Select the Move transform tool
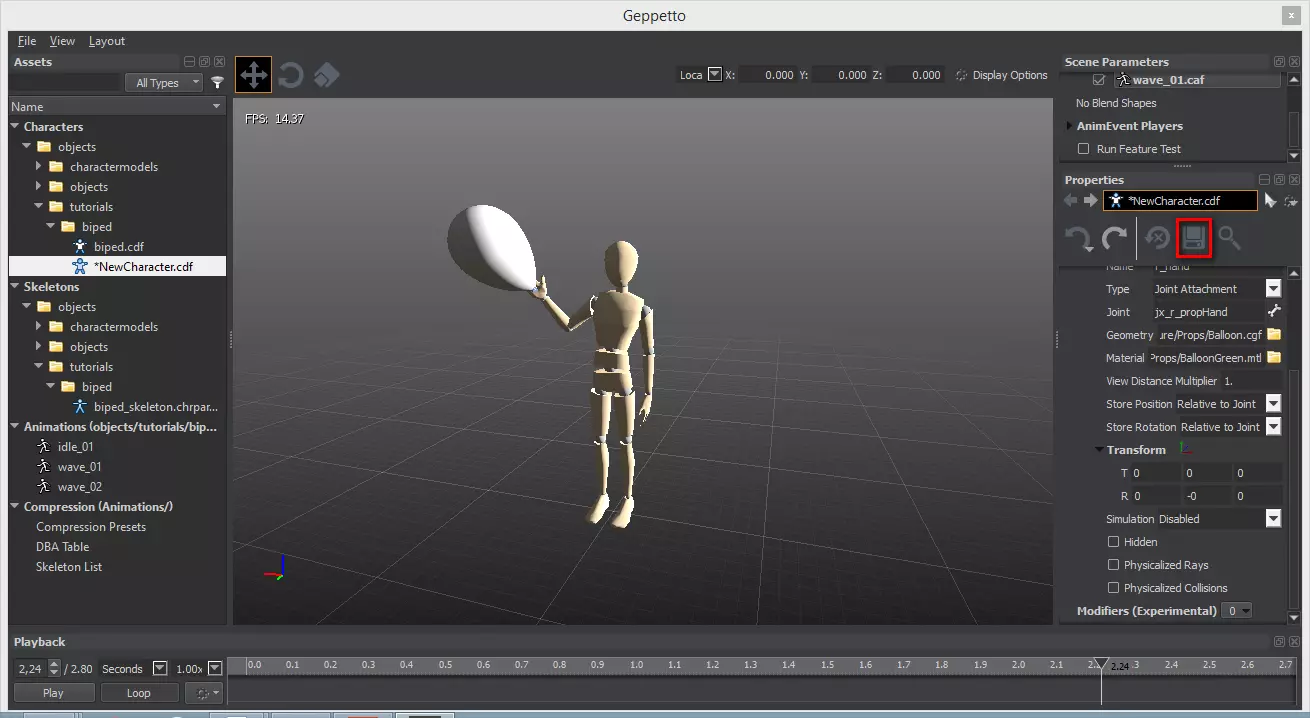Screen dimensions: 1310x718 click(253, 75)
